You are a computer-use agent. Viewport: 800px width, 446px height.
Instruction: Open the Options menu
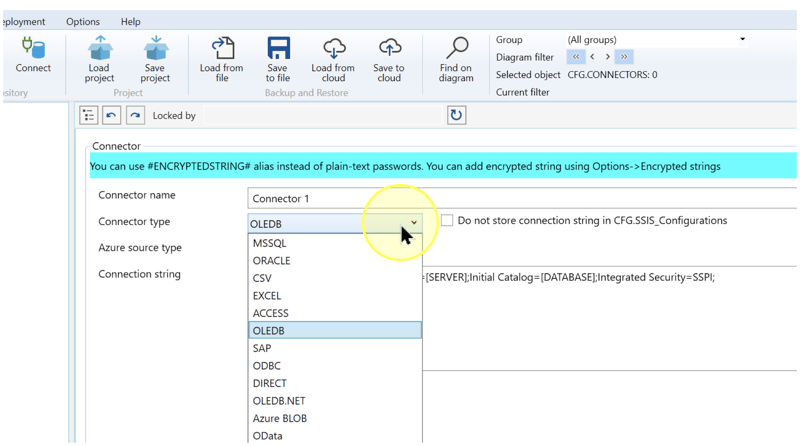[x=83, y=21]
